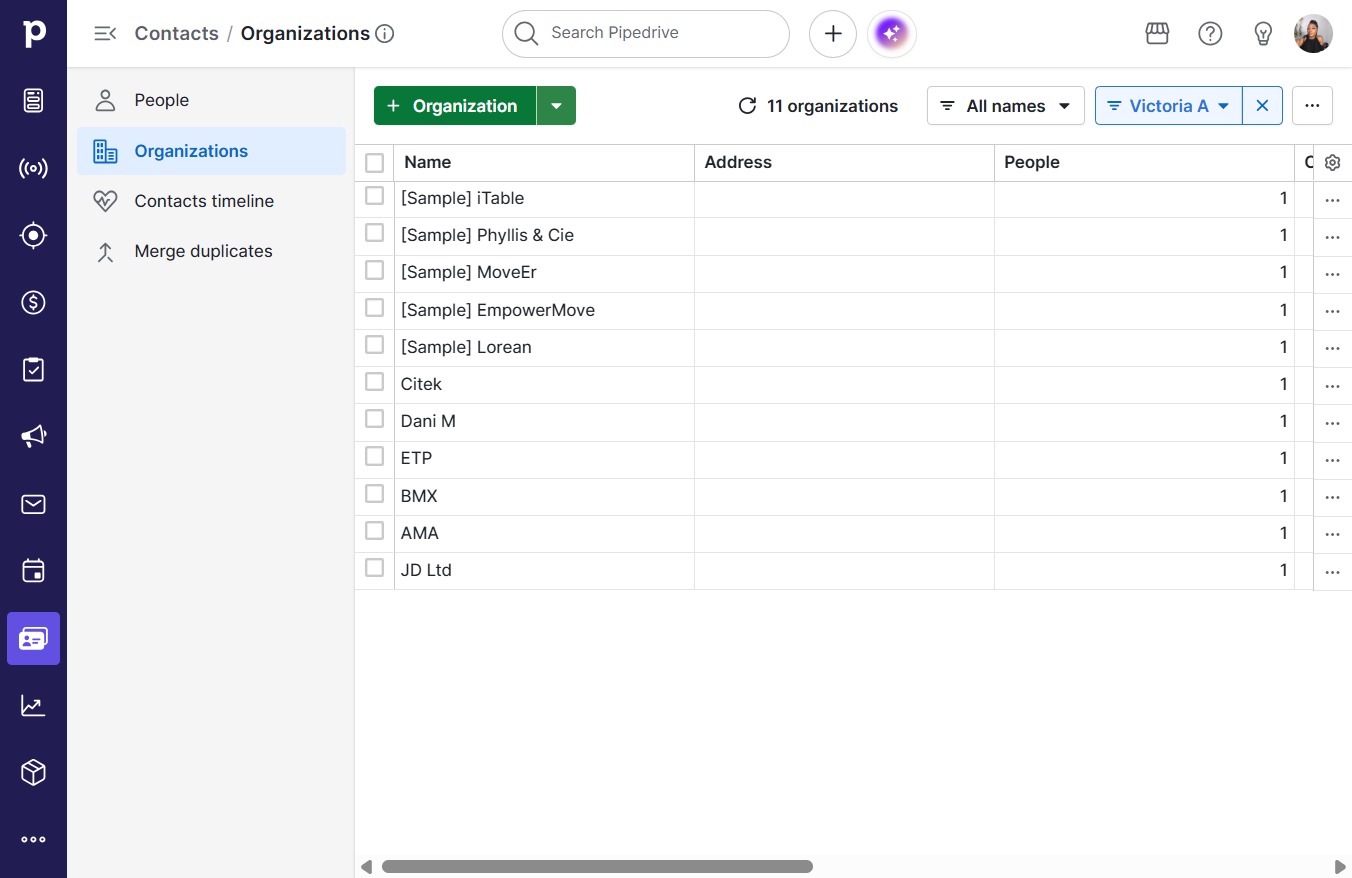The height and width of the screenshot is (878, 1352).
Task: Focus the Search Pipedrive field
Action: point(646,33)
